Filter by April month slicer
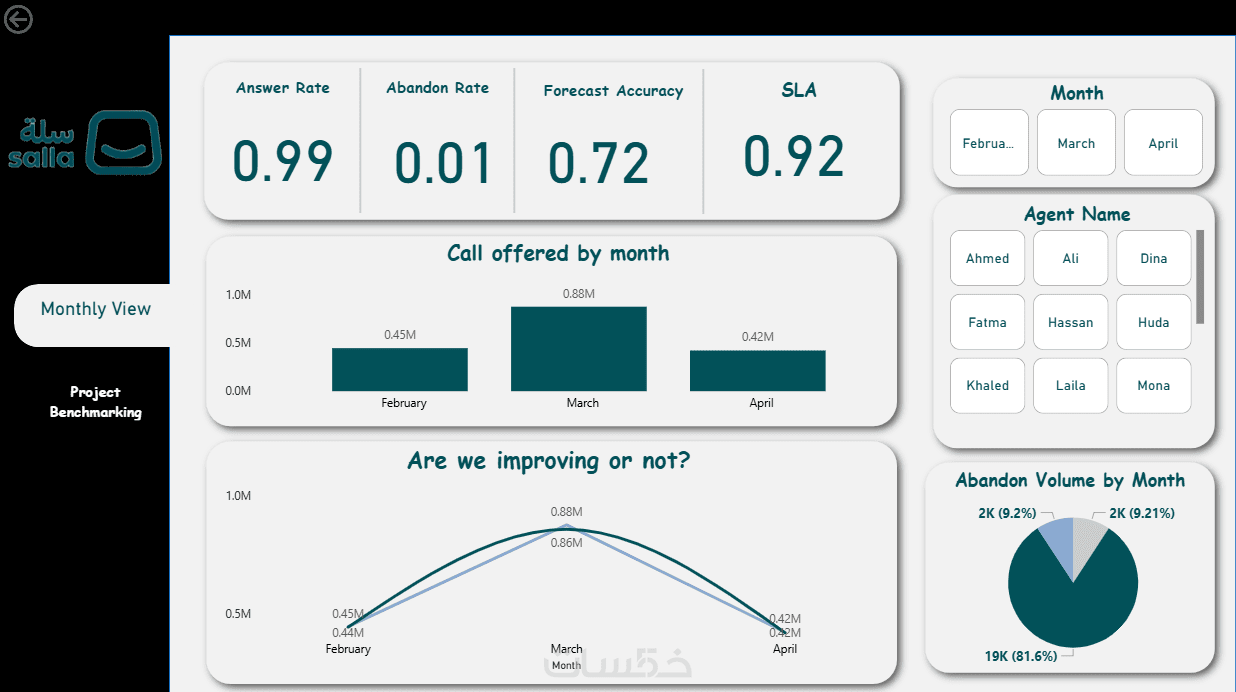Screen dimensions: 1236x692 click(1163, 143)
